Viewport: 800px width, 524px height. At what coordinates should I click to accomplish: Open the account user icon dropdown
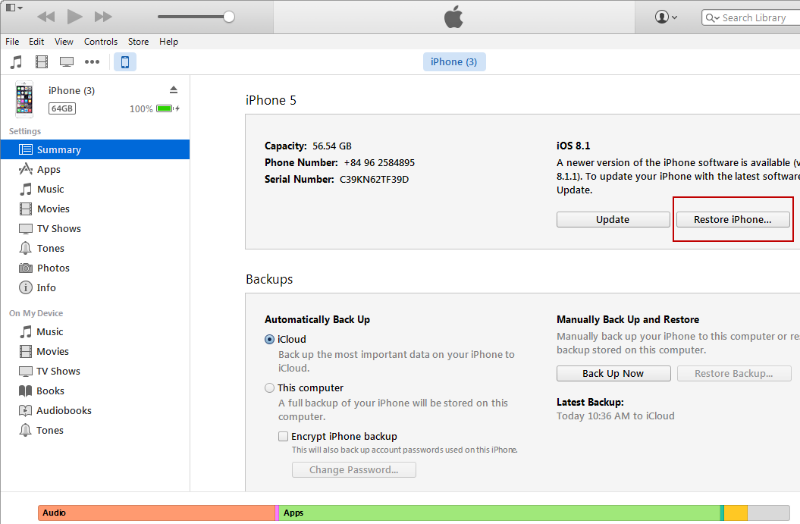[x=666, y=17]
